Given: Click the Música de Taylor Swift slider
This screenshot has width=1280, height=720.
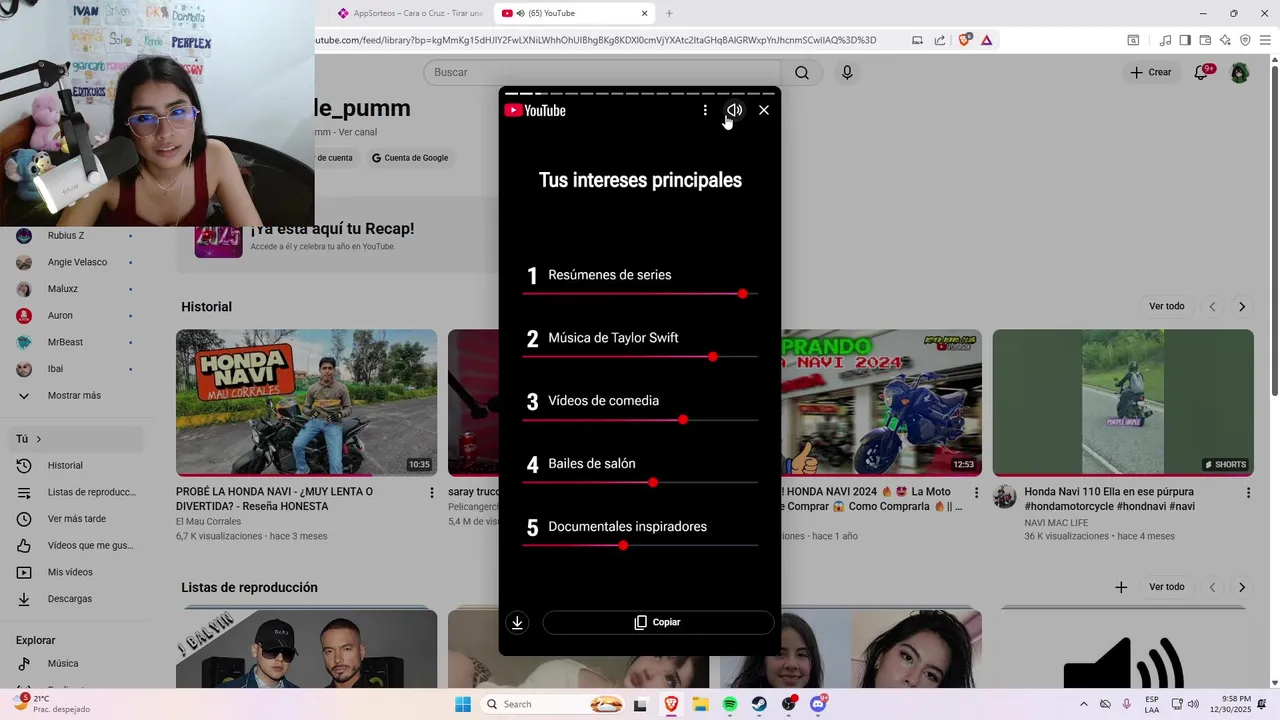Looking at the screenshot, I should pos(640,357).
